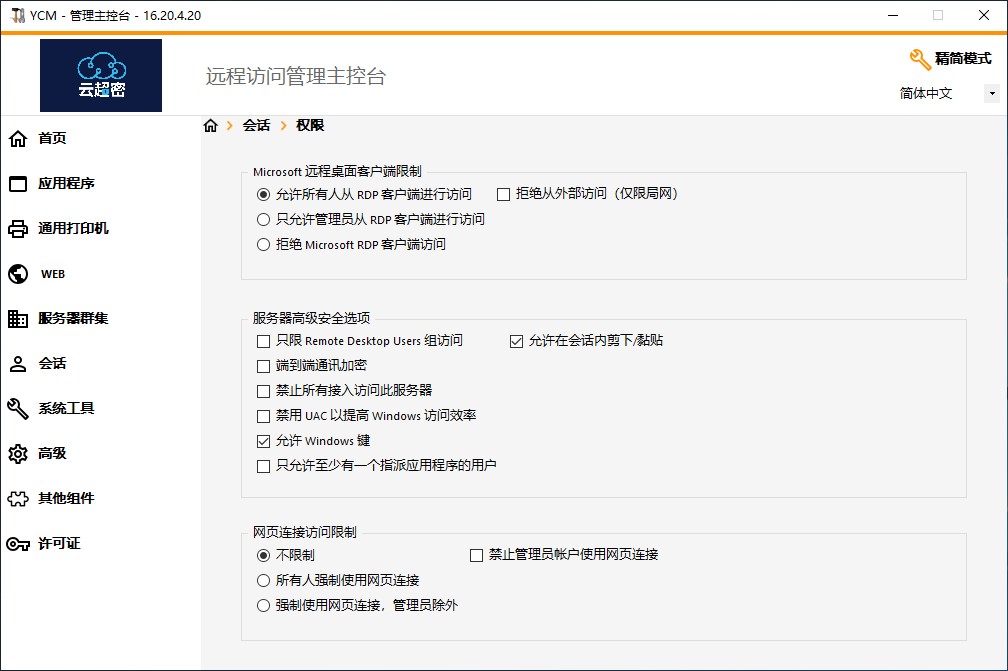Click the WEB globe icon
This screenshot has width=1008, height=671.
[18, 274]
